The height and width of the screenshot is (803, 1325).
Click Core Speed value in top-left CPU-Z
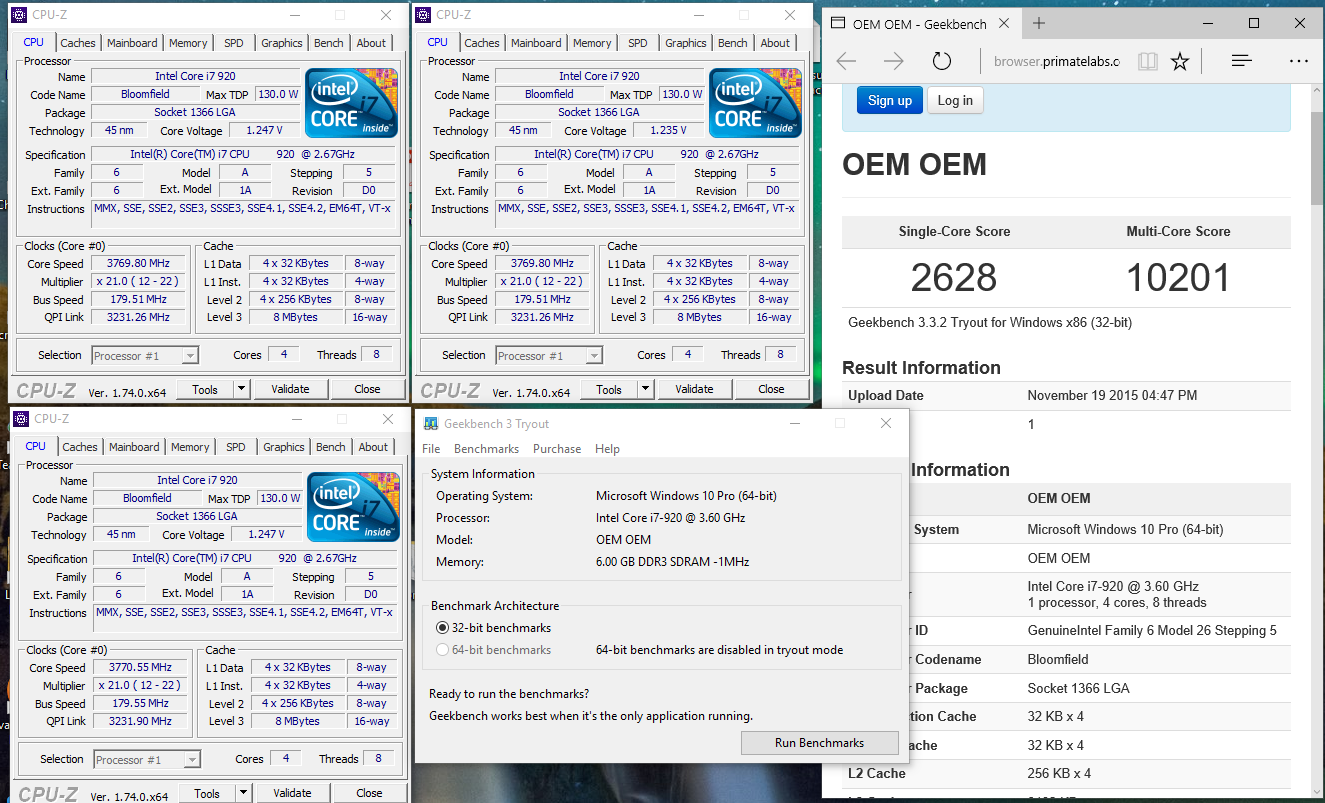tap(138, 264)
